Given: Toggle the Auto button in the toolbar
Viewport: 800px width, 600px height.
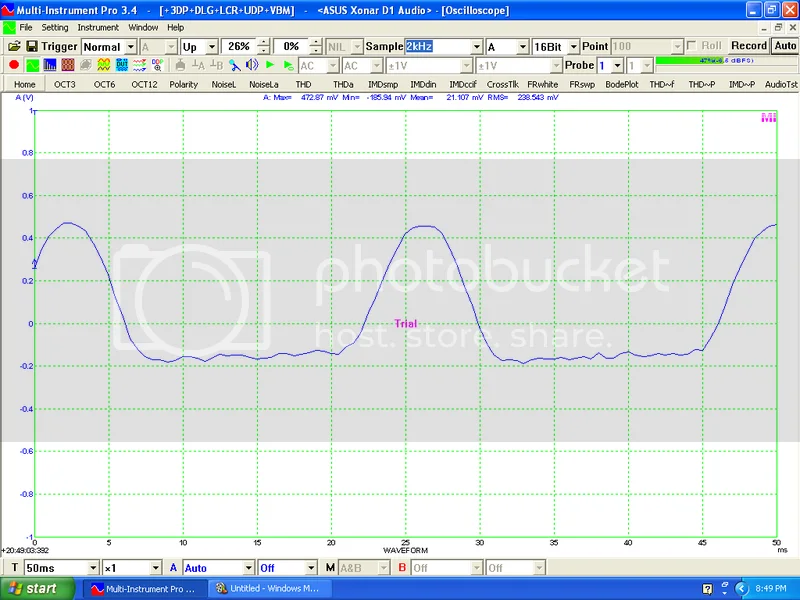Looking at the screenshot, I should [x=785, y=46].
